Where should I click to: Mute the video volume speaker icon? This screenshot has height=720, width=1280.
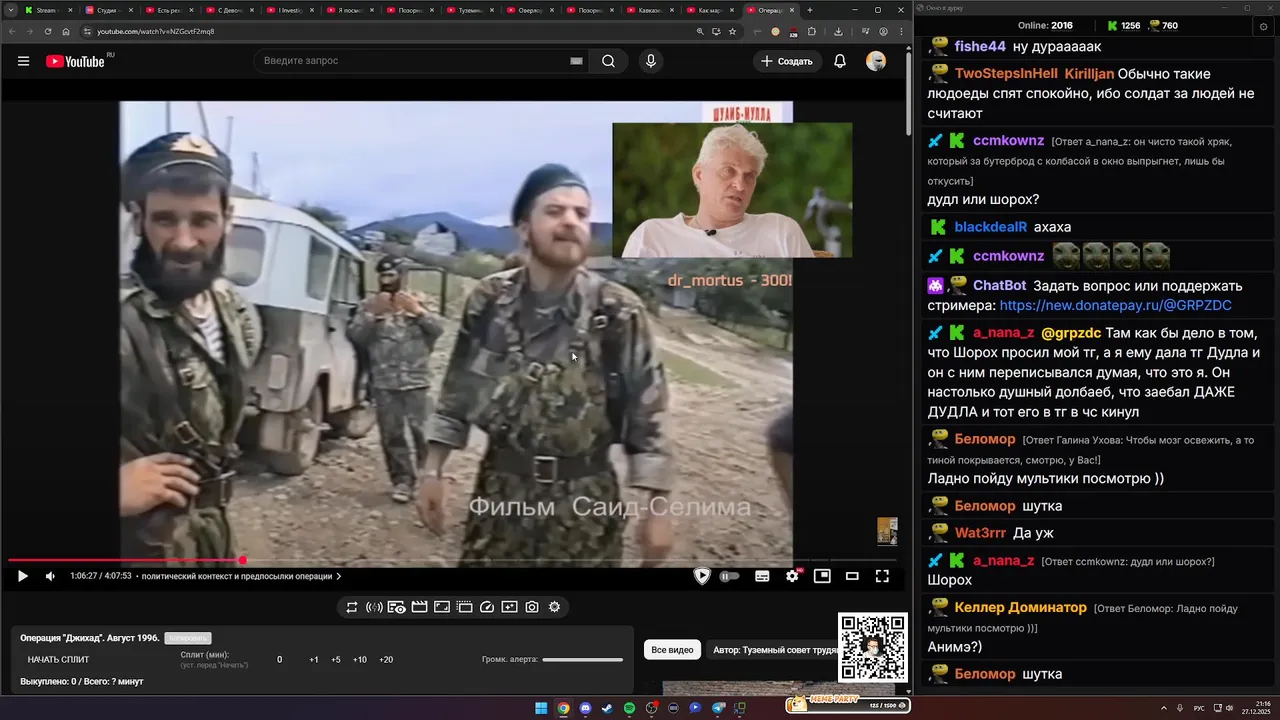50,576
